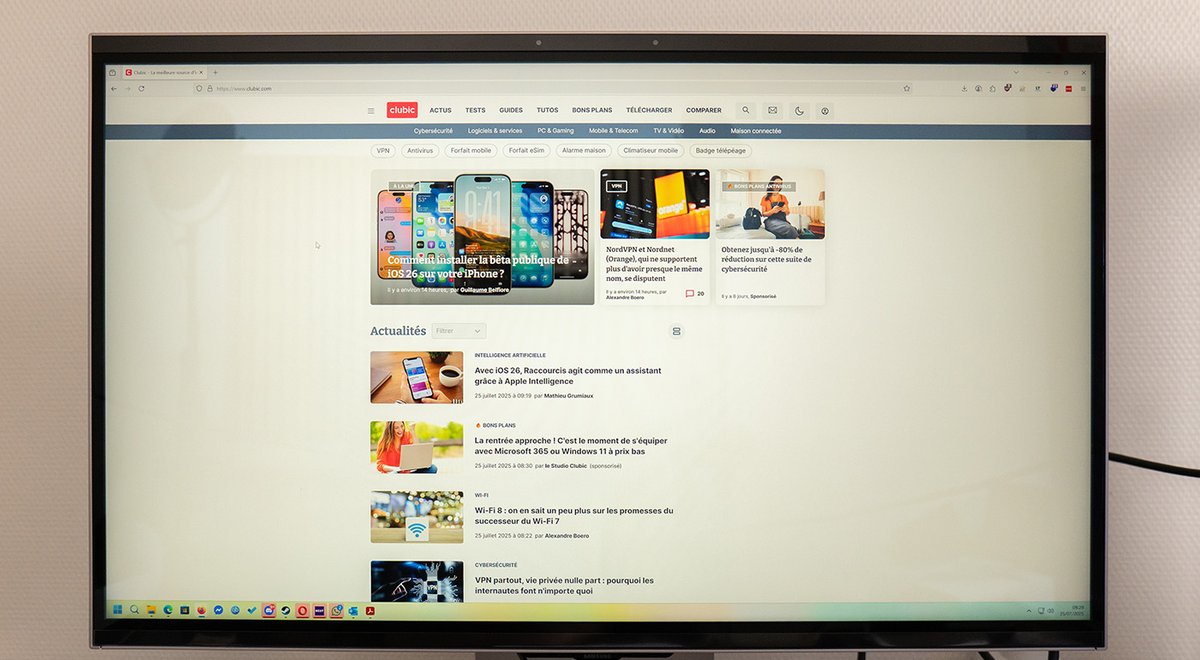Image resolution: width=1200 pixels, height=660 pixels.
Task: Open the cybersecurity suite discount thumbnail
Action: point(770,204)
